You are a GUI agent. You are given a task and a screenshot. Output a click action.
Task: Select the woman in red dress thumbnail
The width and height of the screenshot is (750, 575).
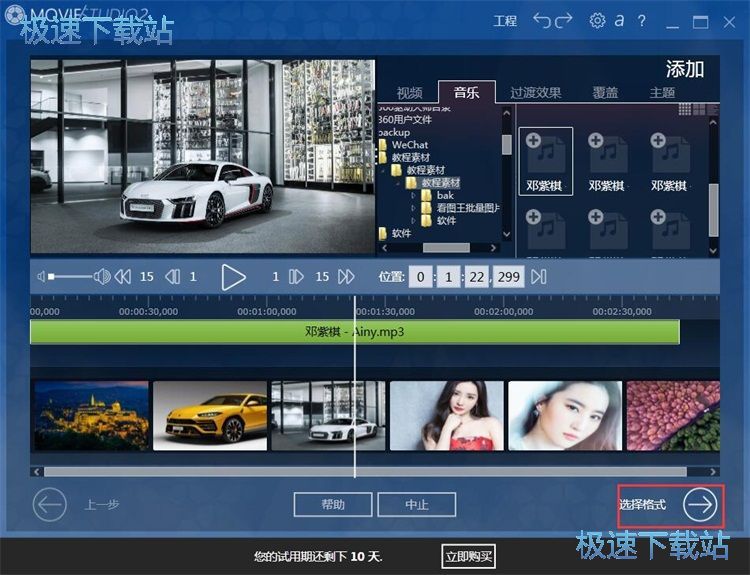[447, 416]
